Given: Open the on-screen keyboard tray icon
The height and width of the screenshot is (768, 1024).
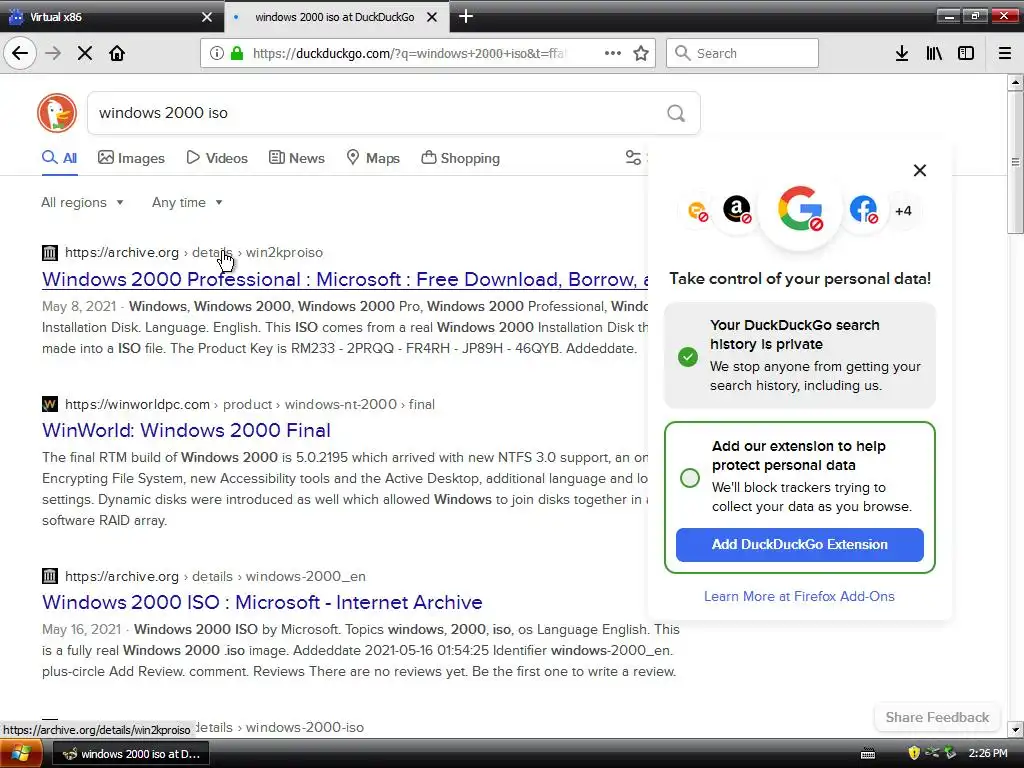Looking at the screenshot, I should pos(868,754).
